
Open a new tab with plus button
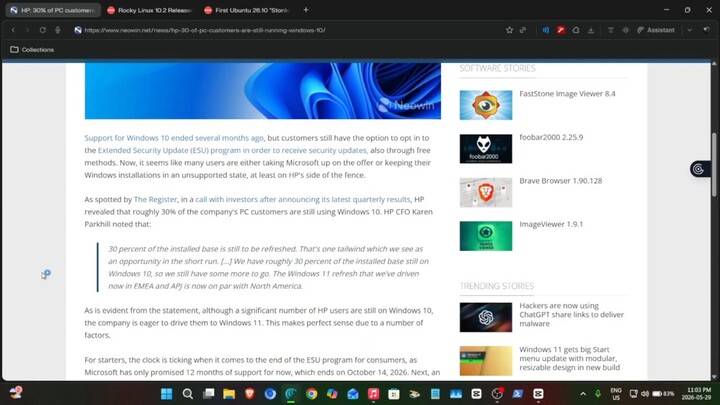[306, 10]
